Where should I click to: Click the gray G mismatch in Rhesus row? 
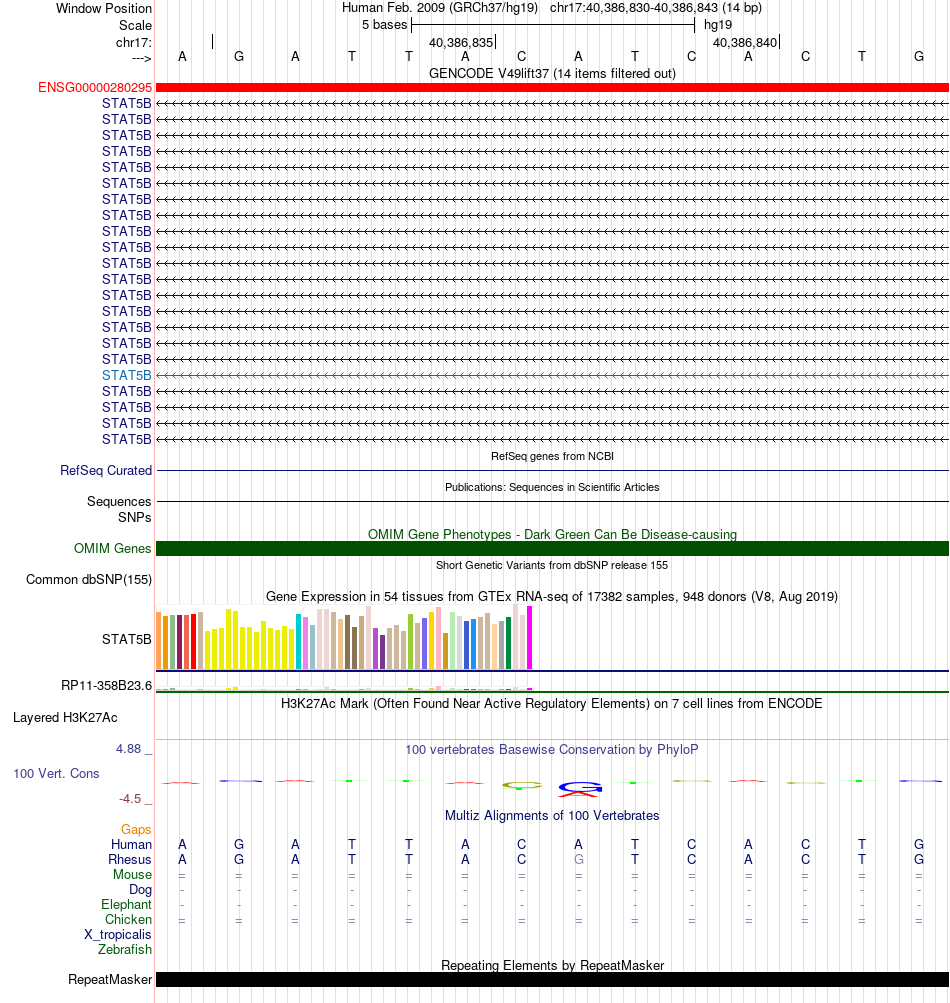point(578,859)
